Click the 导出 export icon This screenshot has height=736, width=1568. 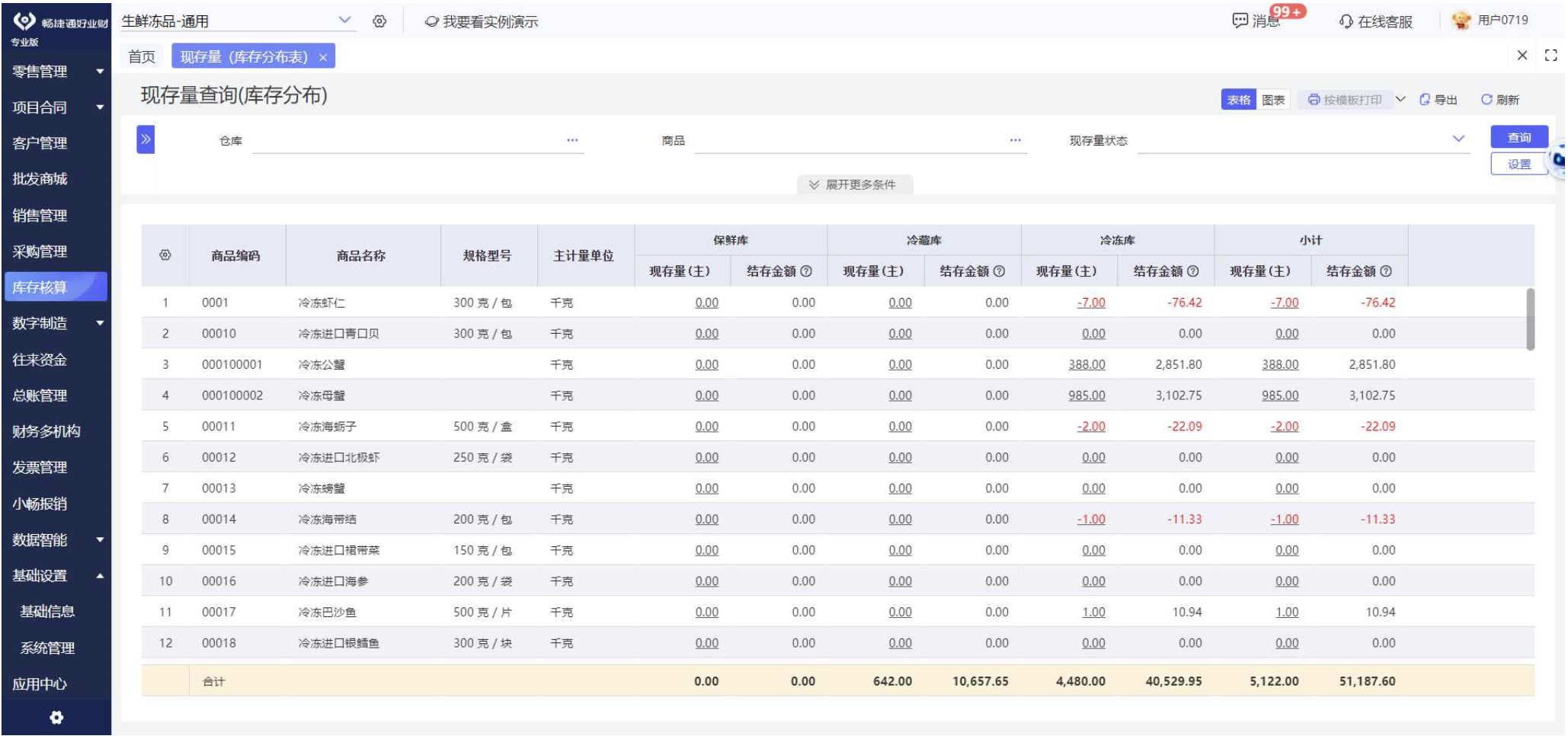[1425, 100]
